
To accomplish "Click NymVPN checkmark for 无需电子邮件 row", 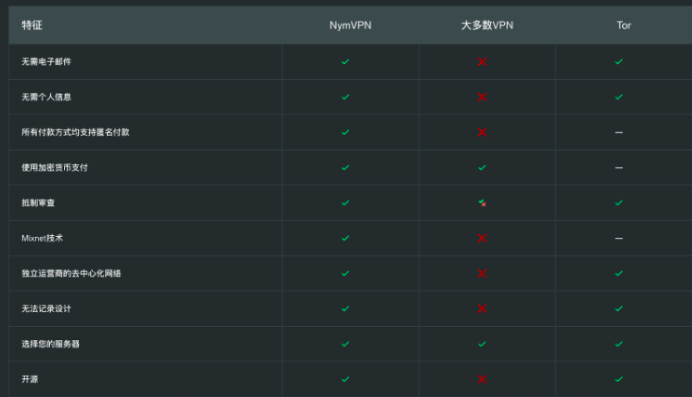I will (345, 62).
